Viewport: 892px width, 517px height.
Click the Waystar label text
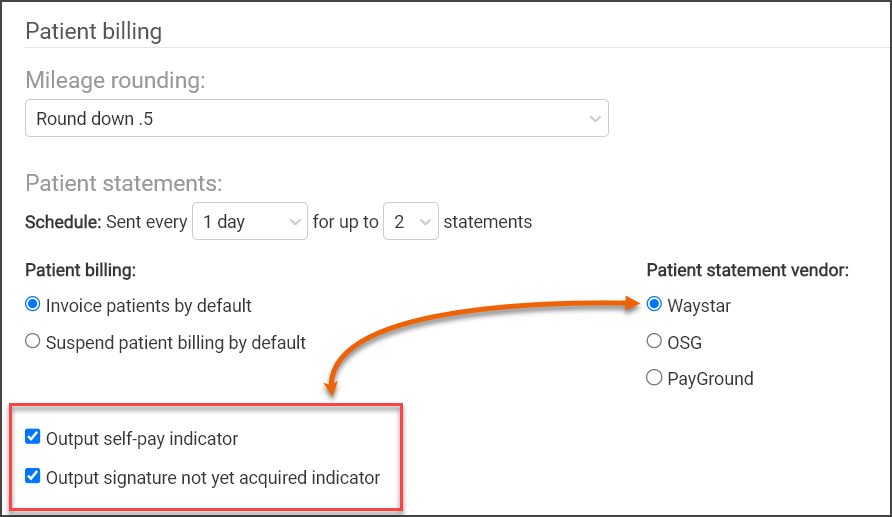tap(699, 306)
